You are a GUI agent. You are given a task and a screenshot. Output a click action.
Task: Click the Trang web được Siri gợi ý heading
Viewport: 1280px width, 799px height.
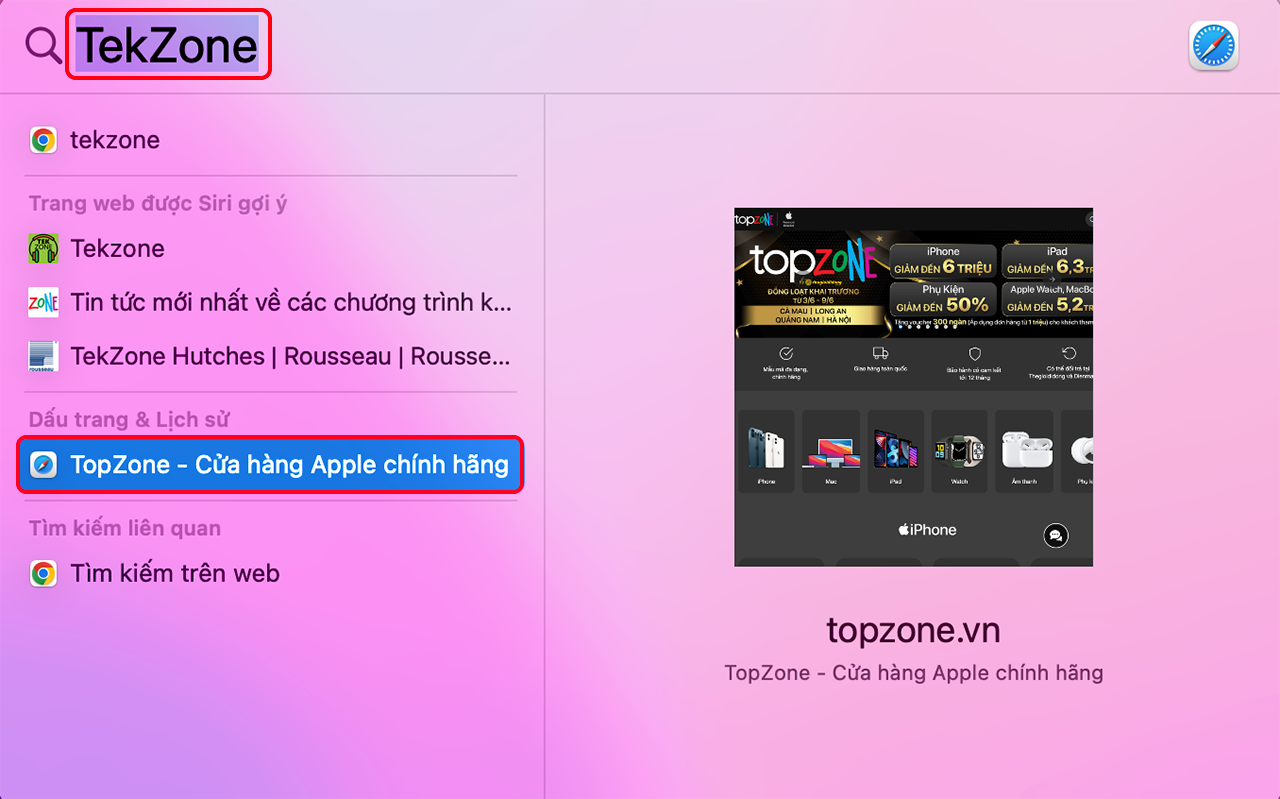158,203
